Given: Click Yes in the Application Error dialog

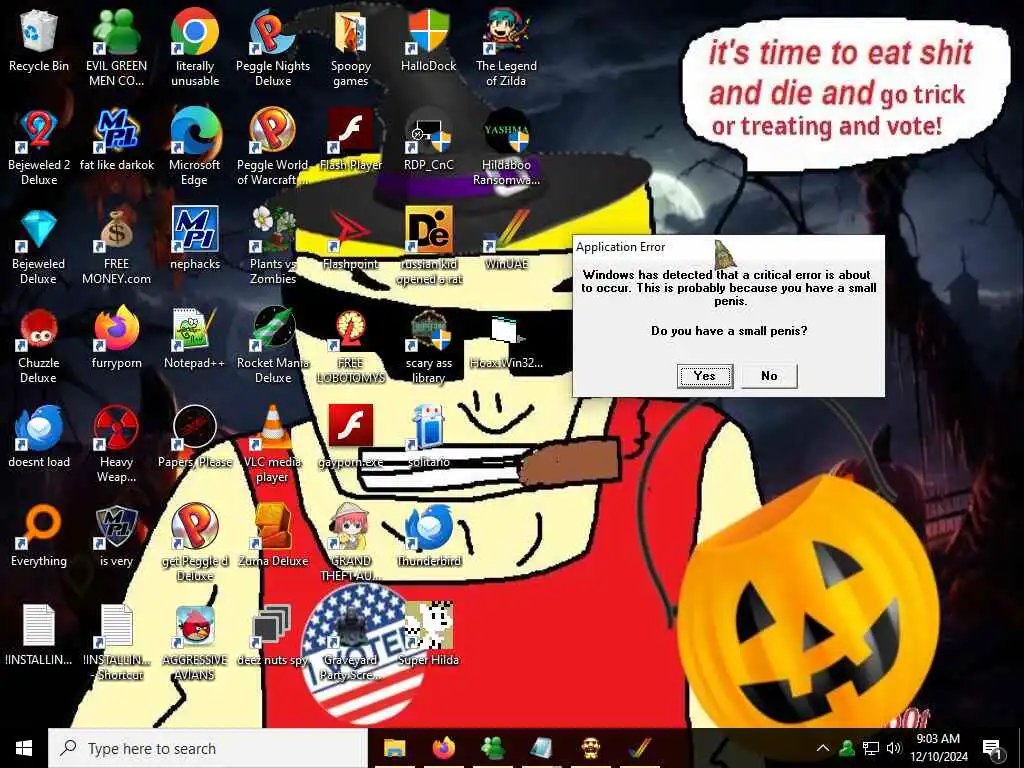Looking at the screenshot, I should (705, 376).
